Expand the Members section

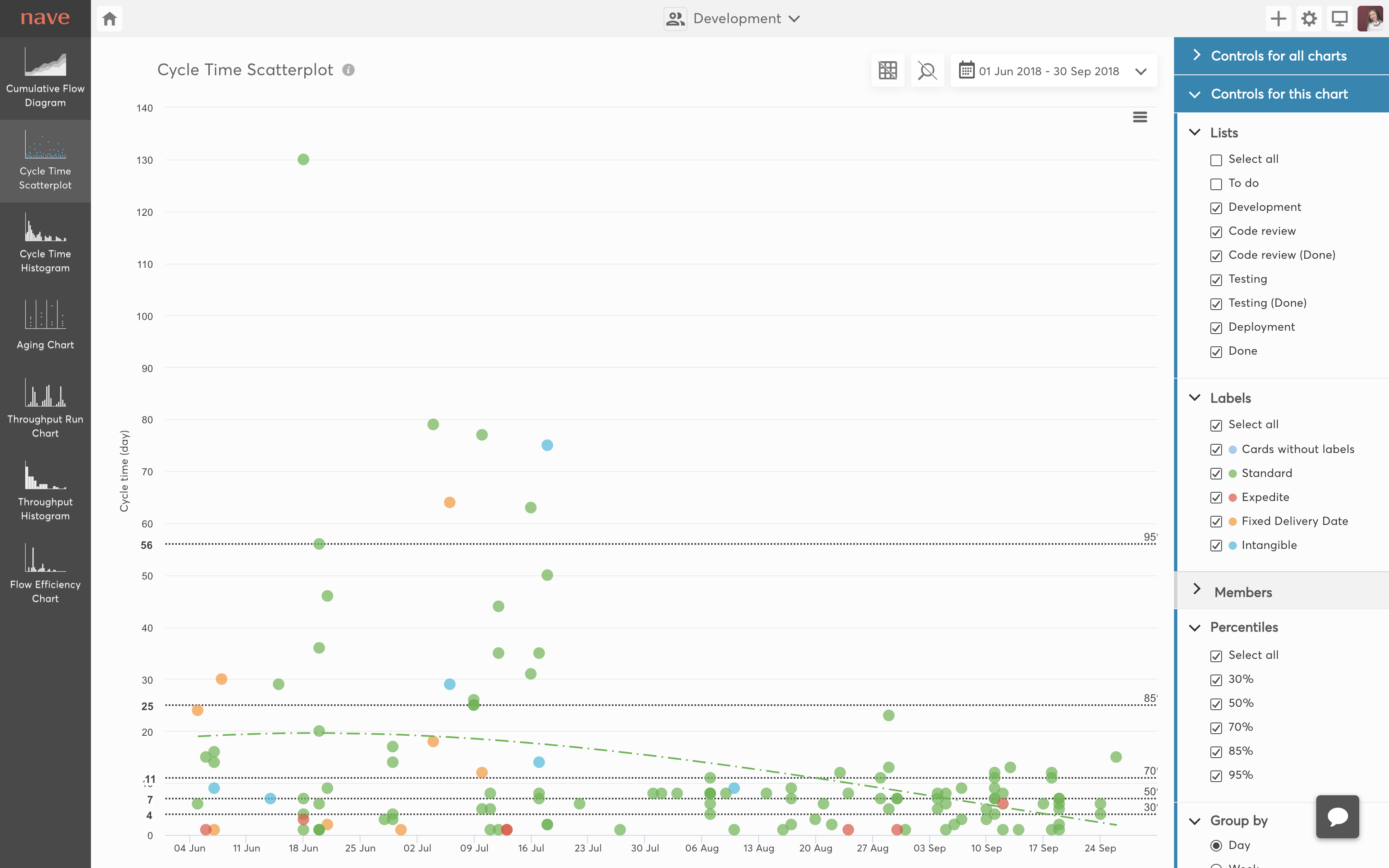(x=1243, y=592)
